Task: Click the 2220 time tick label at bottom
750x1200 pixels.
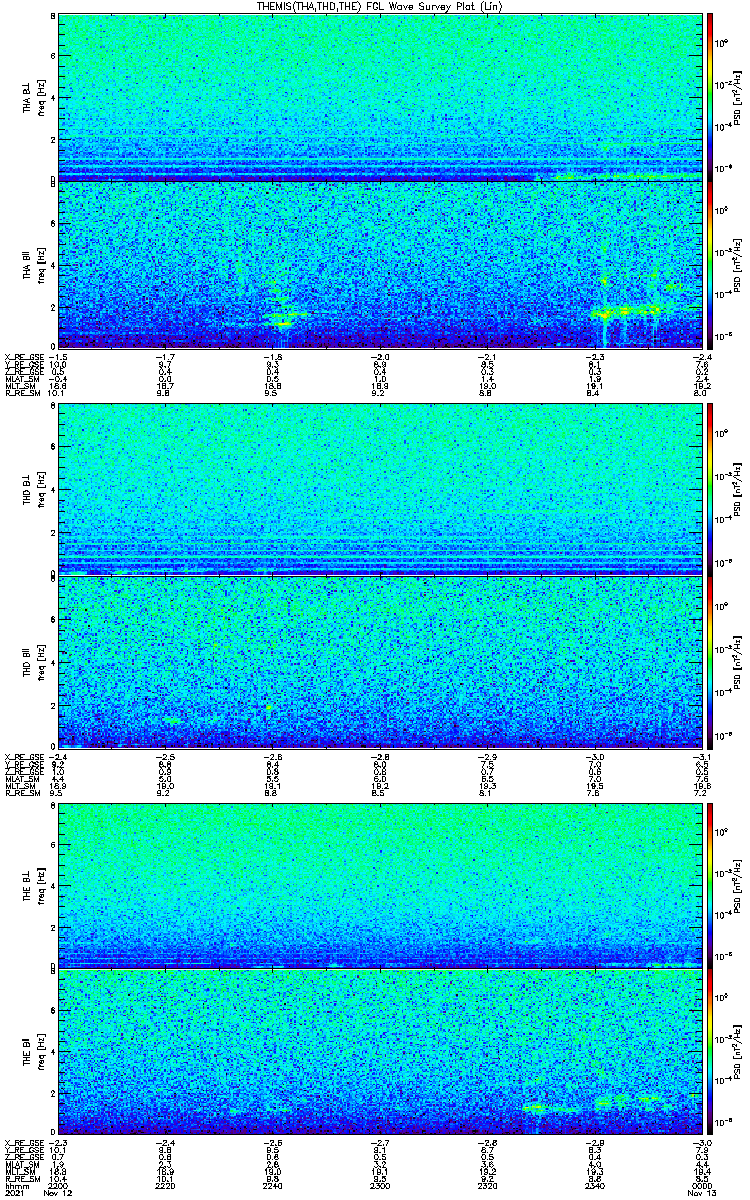Action: click(x=165, y=1184)
